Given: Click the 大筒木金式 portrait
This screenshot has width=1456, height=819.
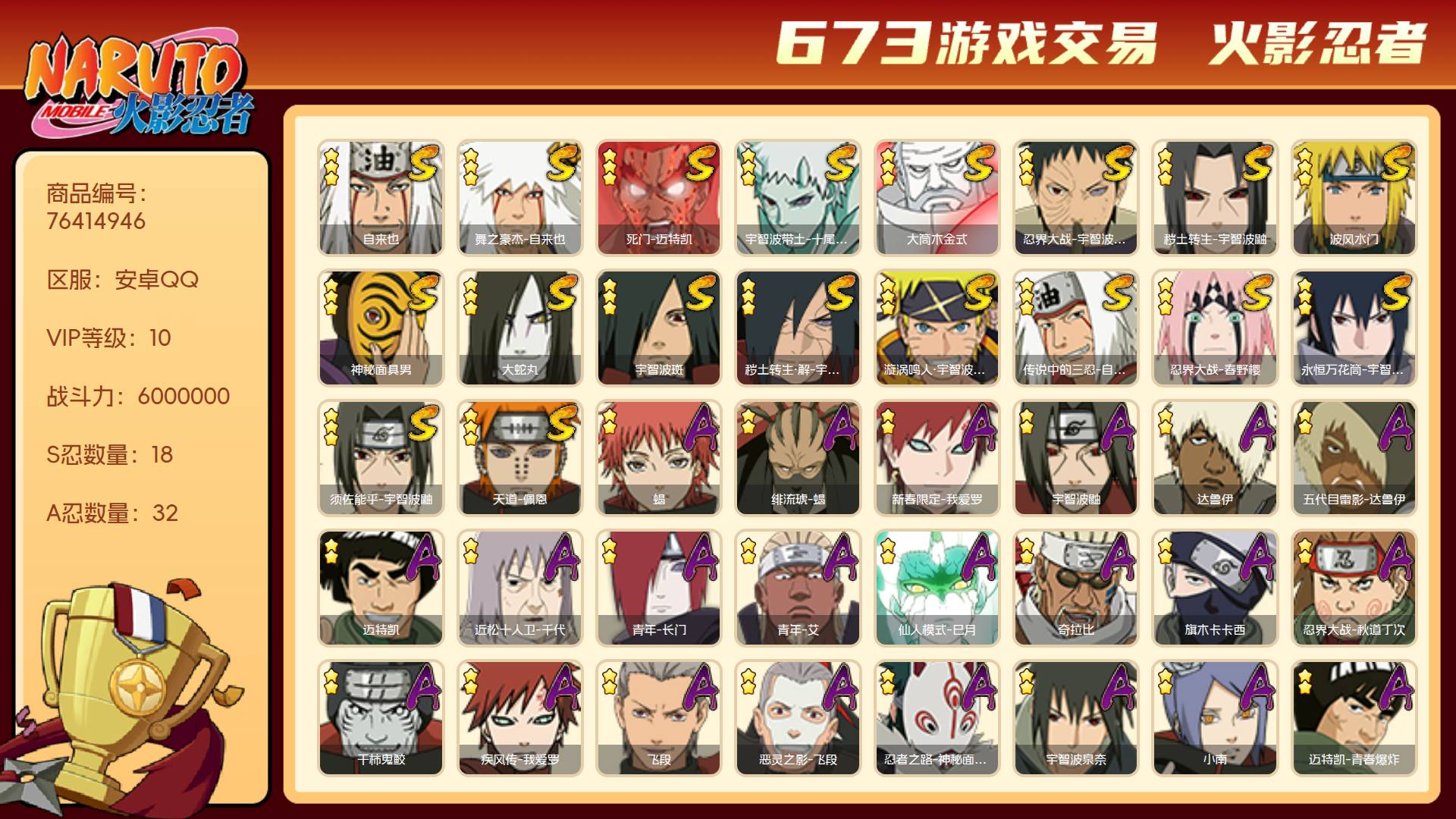Looking at the screenshot, I should [x=937, y=198].
